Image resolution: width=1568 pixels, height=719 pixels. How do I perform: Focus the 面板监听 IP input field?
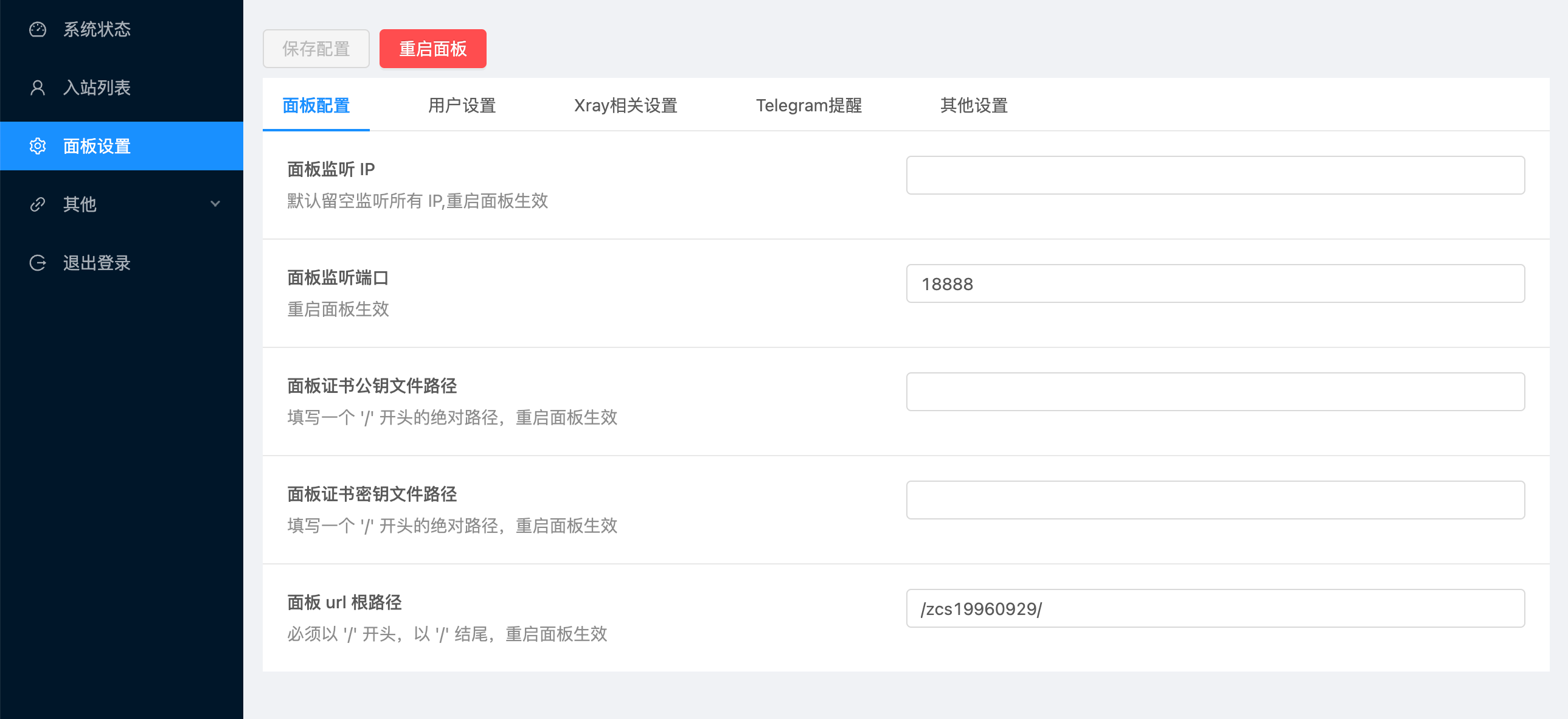point(1215,175)
